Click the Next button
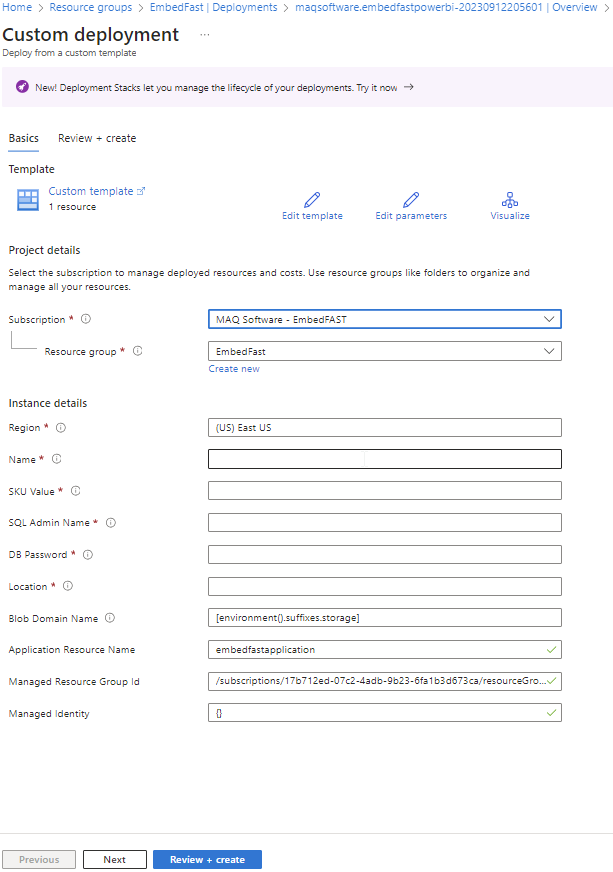This screenshot has height=872, width=613. click(x=115, y=860)
